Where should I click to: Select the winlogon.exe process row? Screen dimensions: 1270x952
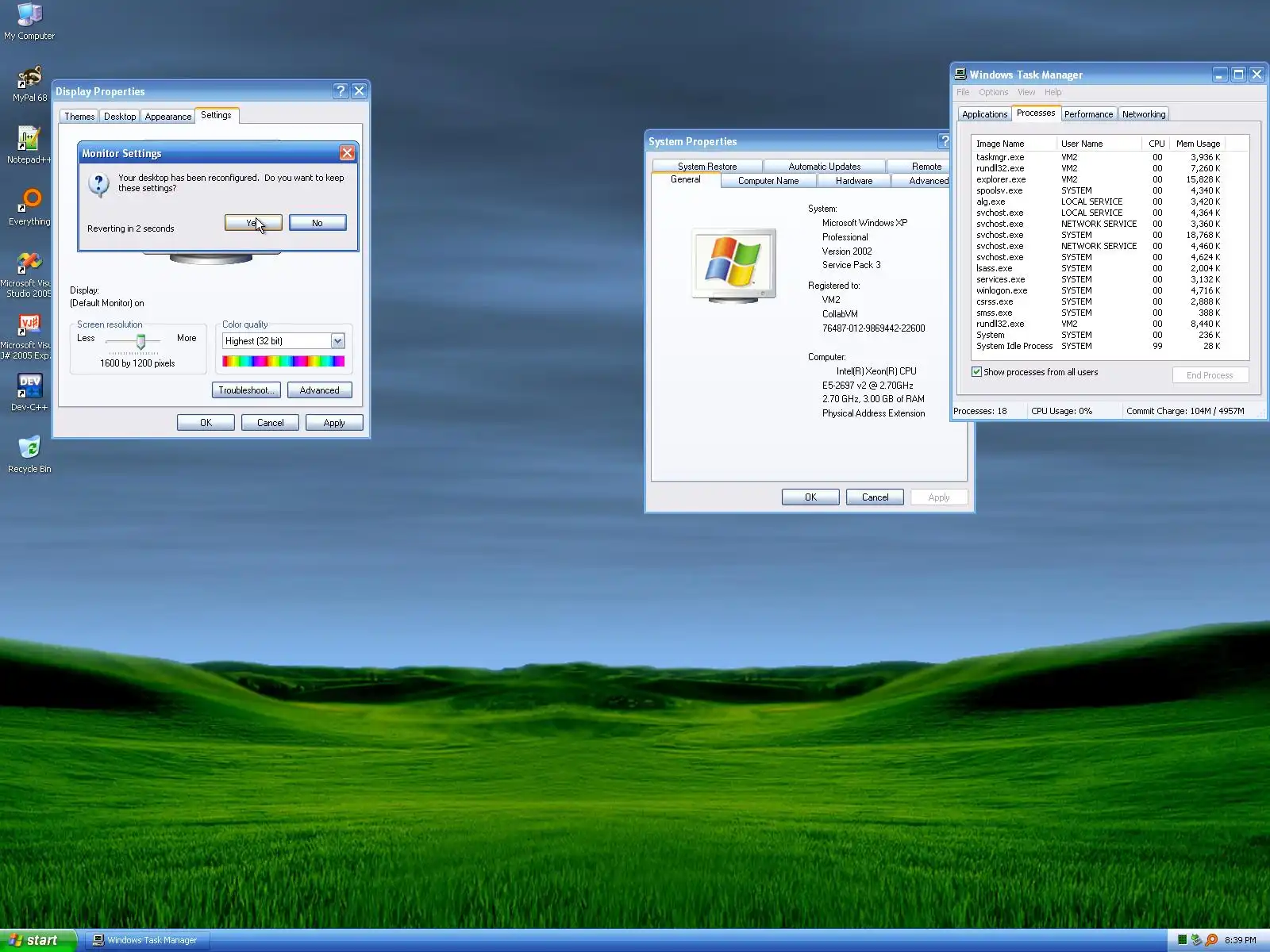point(1099,290)
